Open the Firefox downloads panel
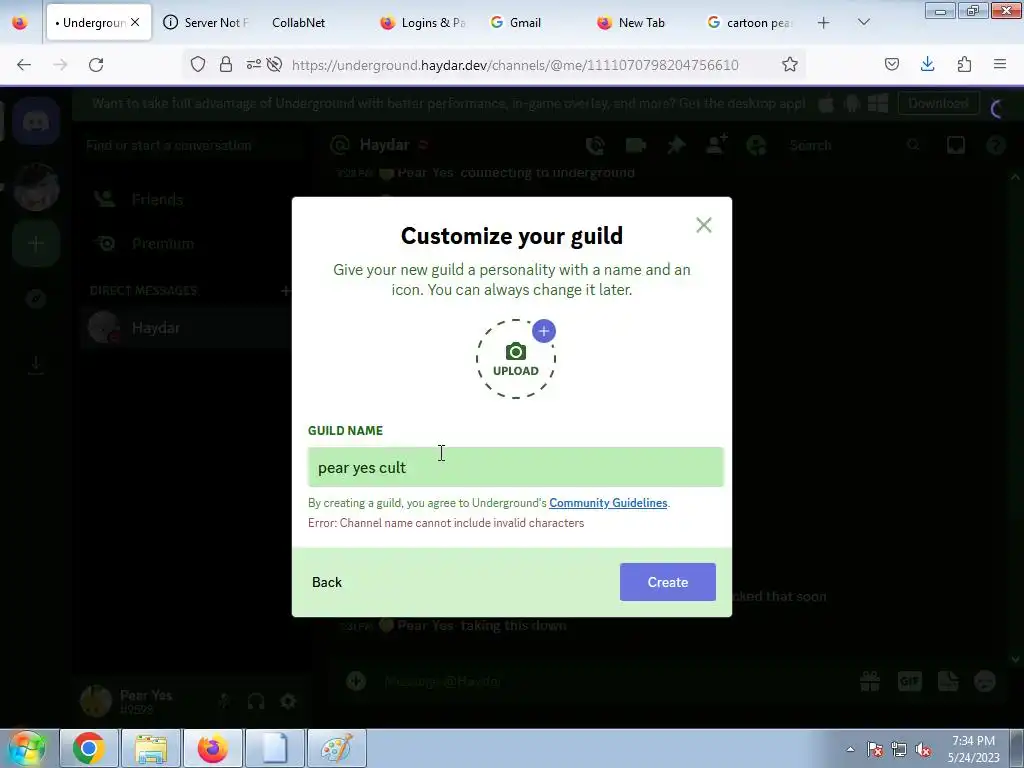 point(927,64)
